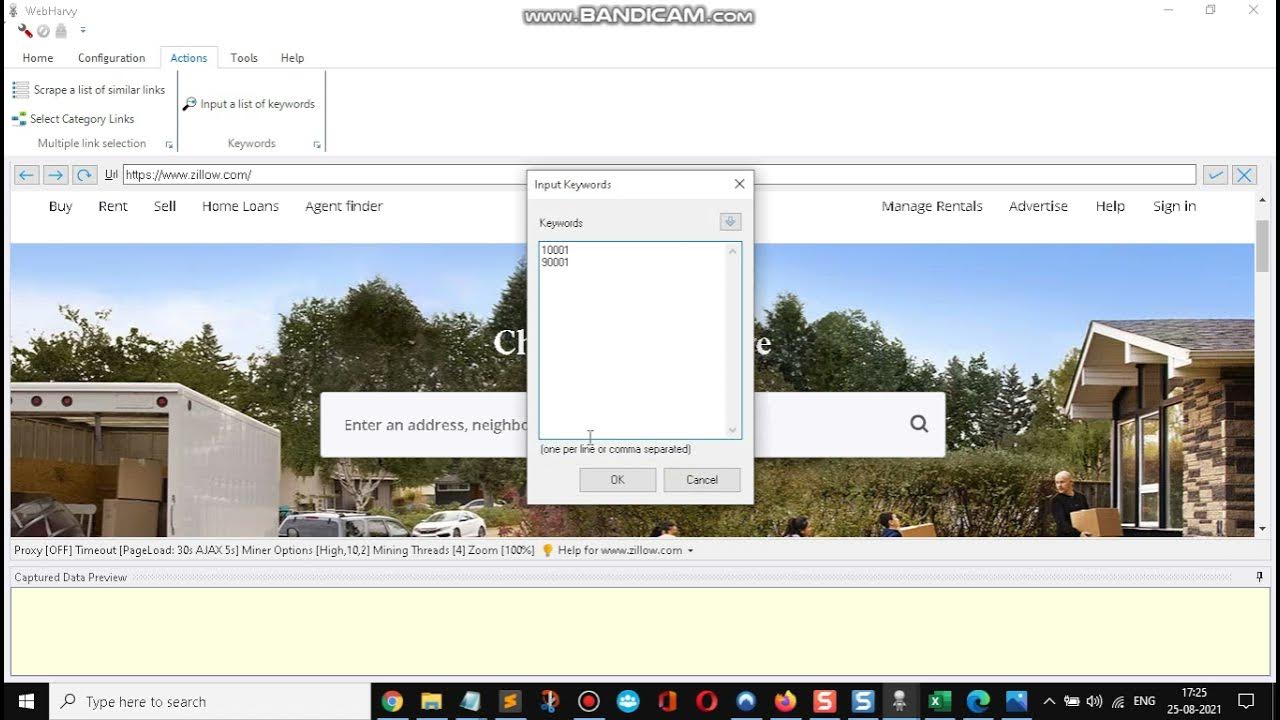Open Bandicam recorder from the taskbar

click(588, 701)
